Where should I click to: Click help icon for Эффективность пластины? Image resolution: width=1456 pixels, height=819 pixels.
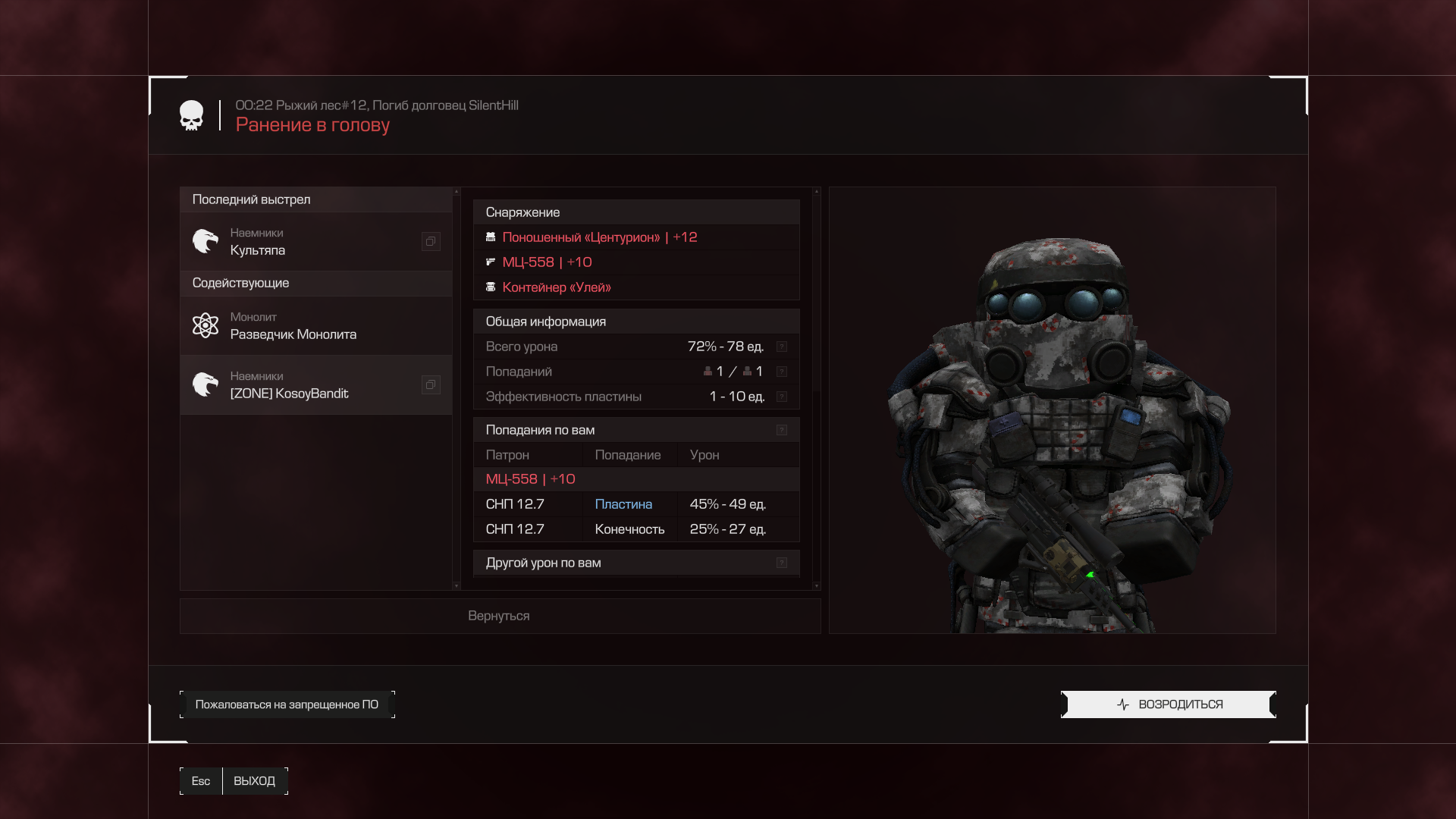[782, 397]
